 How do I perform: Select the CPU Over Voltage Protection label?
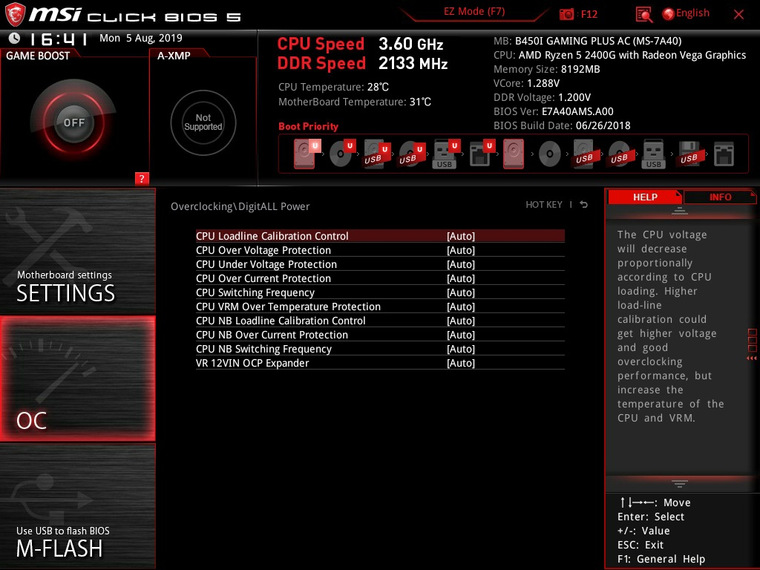click(263, 250)
